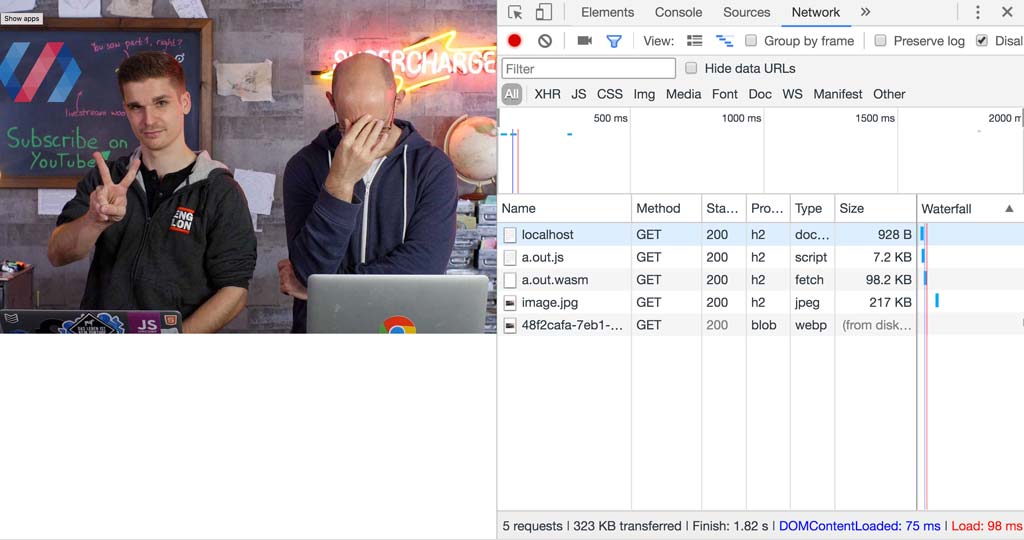
Task: Toggle the device toolbar icon
Action: pos(544,13)
